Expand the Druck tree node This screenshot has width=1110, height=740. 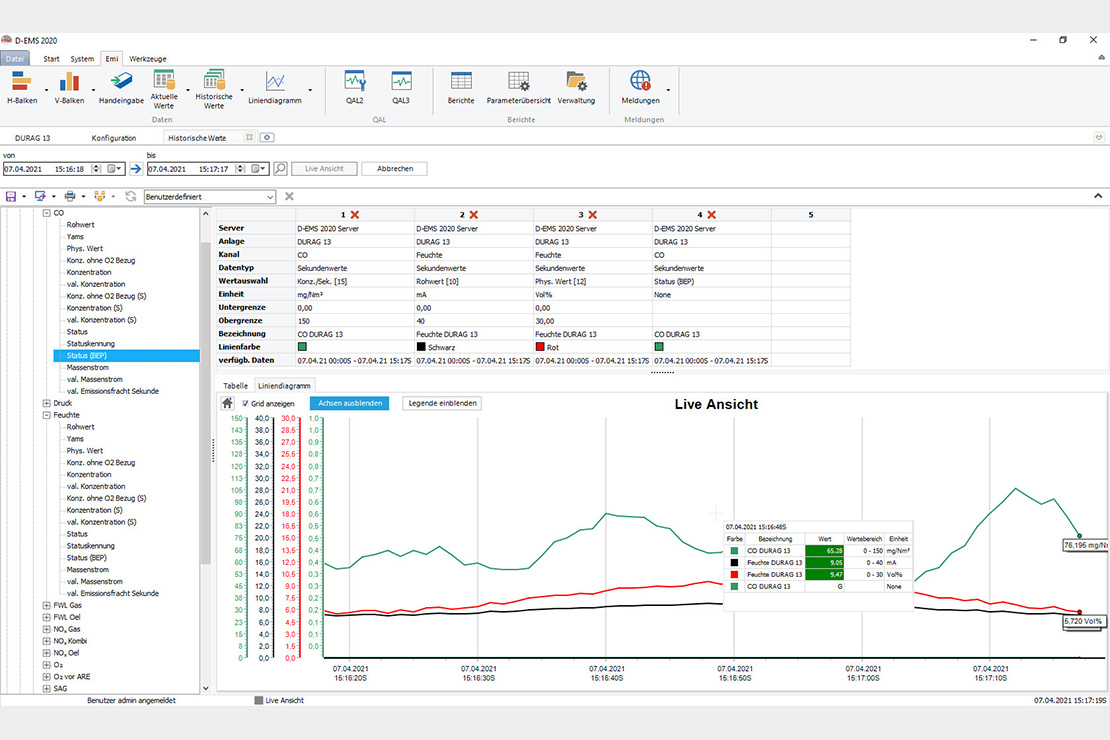[46, 403]
